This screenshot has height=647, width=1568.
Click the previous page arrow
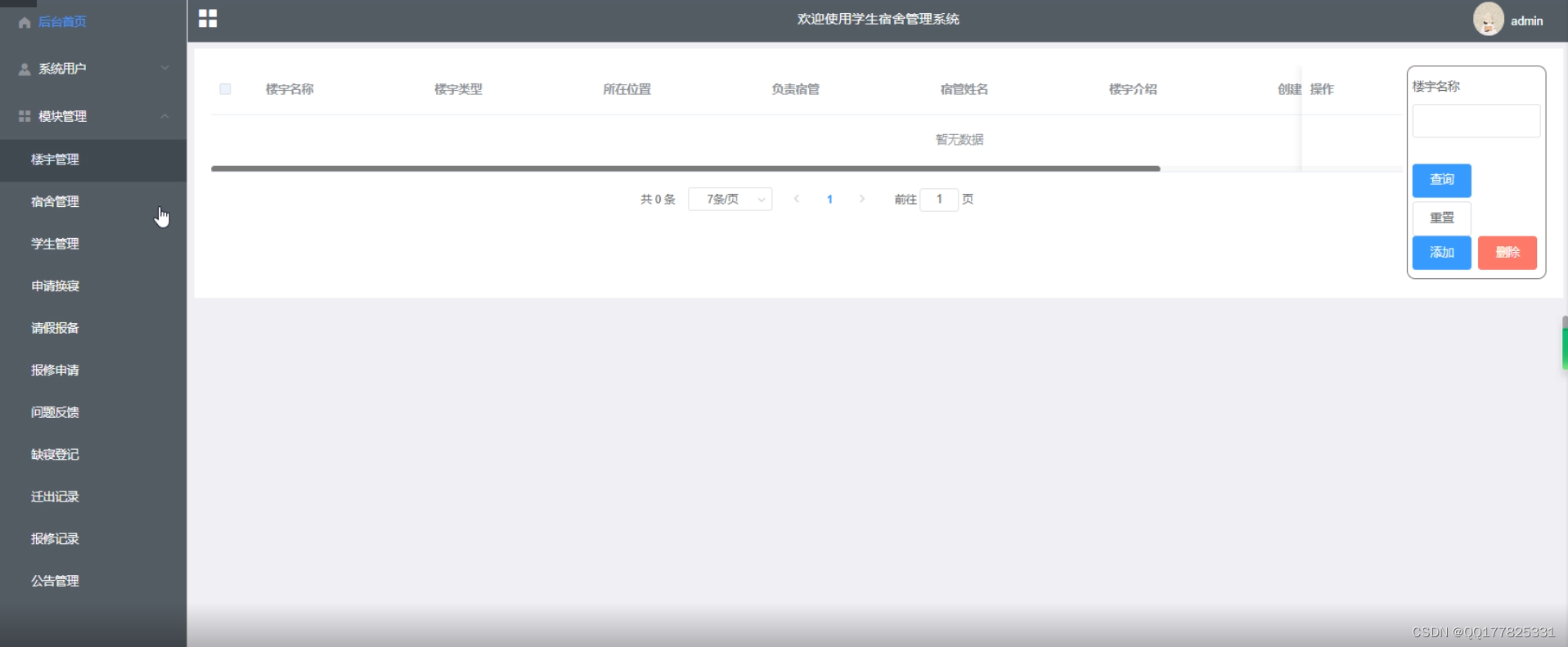pos(797,199)
